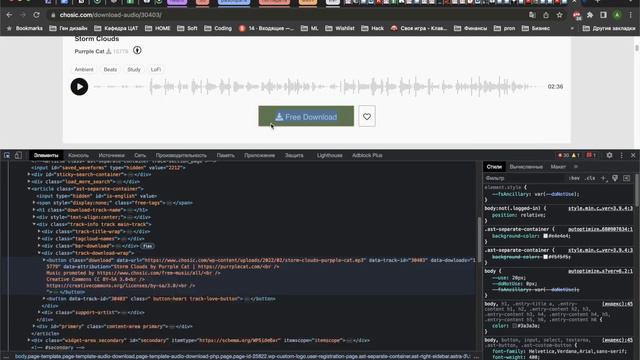640x360 pixels.
Task: Open the 14 - Входящие bookmark
Action: point(267,28)
